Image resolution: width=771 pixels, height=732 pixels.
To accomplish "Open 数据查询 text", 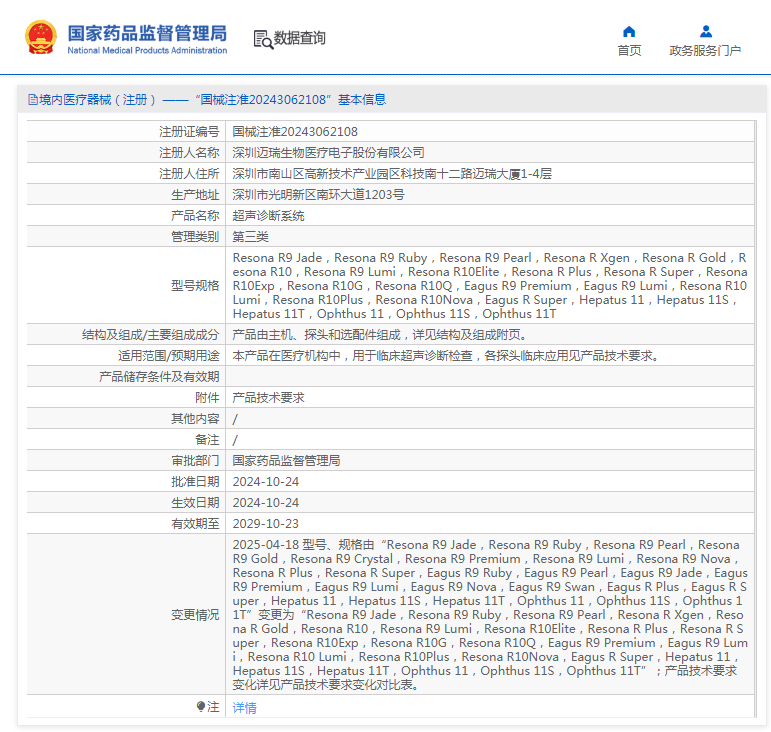I will (x=299, y=38).
